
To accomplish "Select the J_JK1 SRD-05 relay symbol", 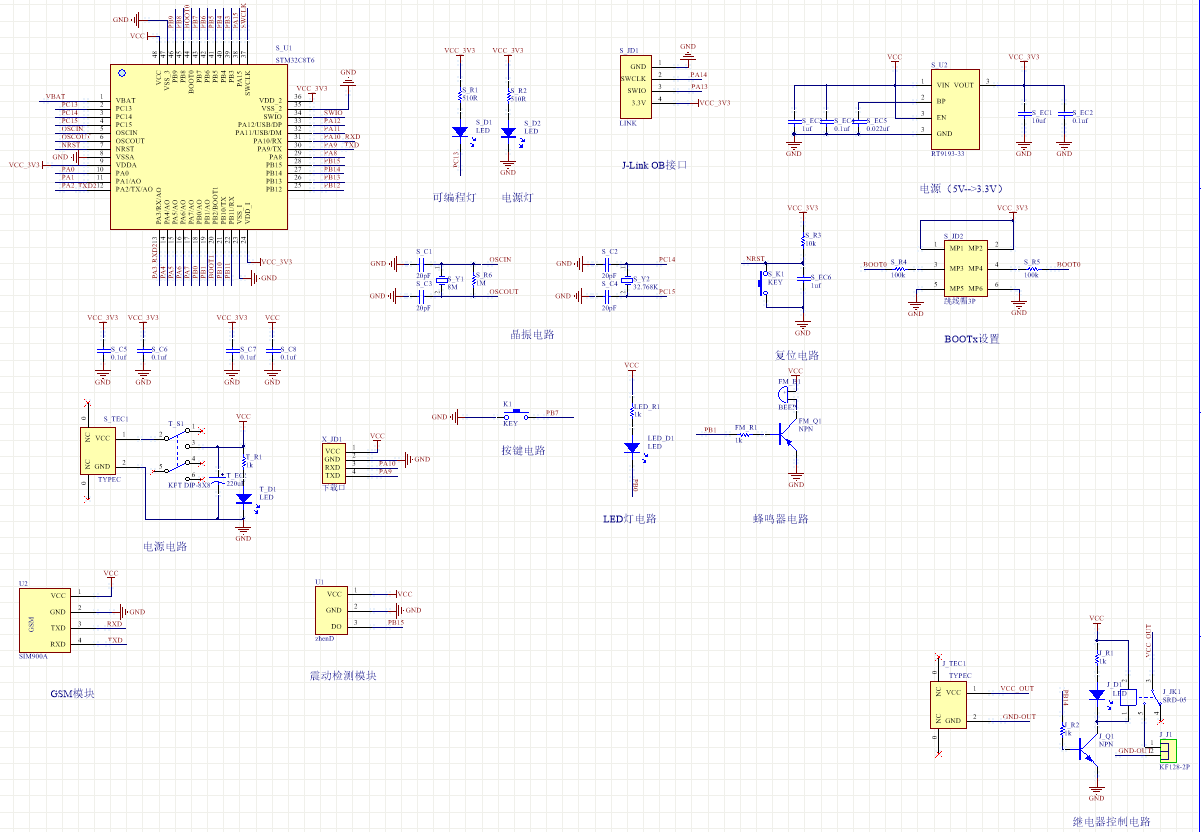I will (x=1140, y=697).
